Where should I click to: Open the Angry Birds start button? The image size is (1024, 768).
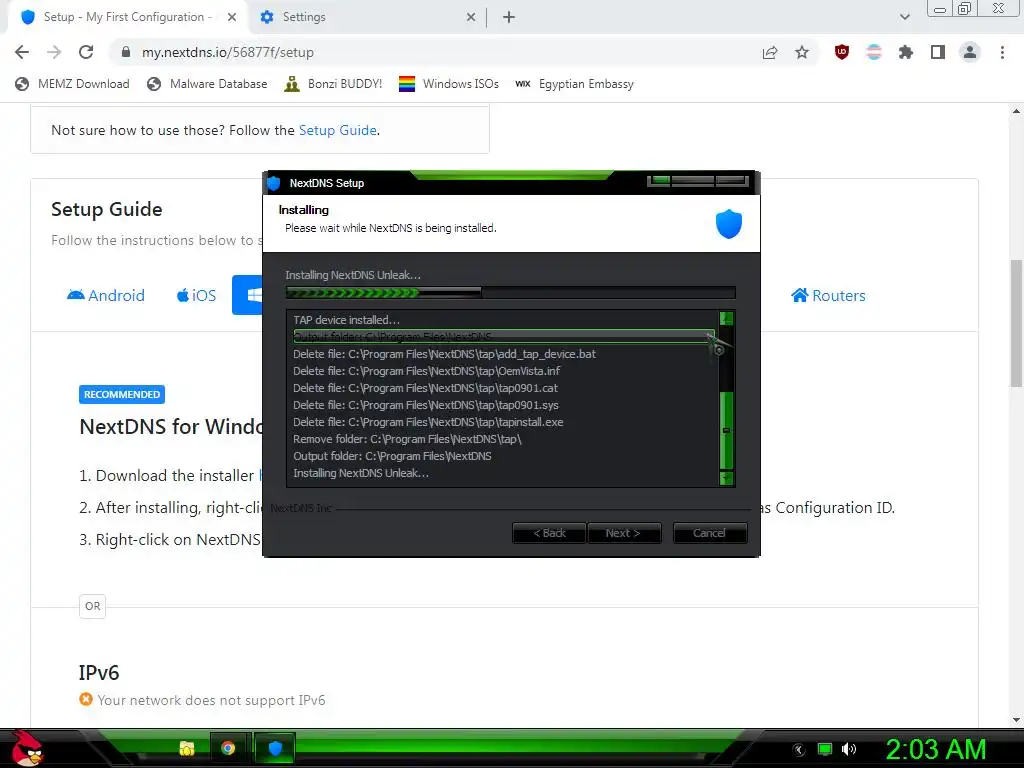coord(27,748)
